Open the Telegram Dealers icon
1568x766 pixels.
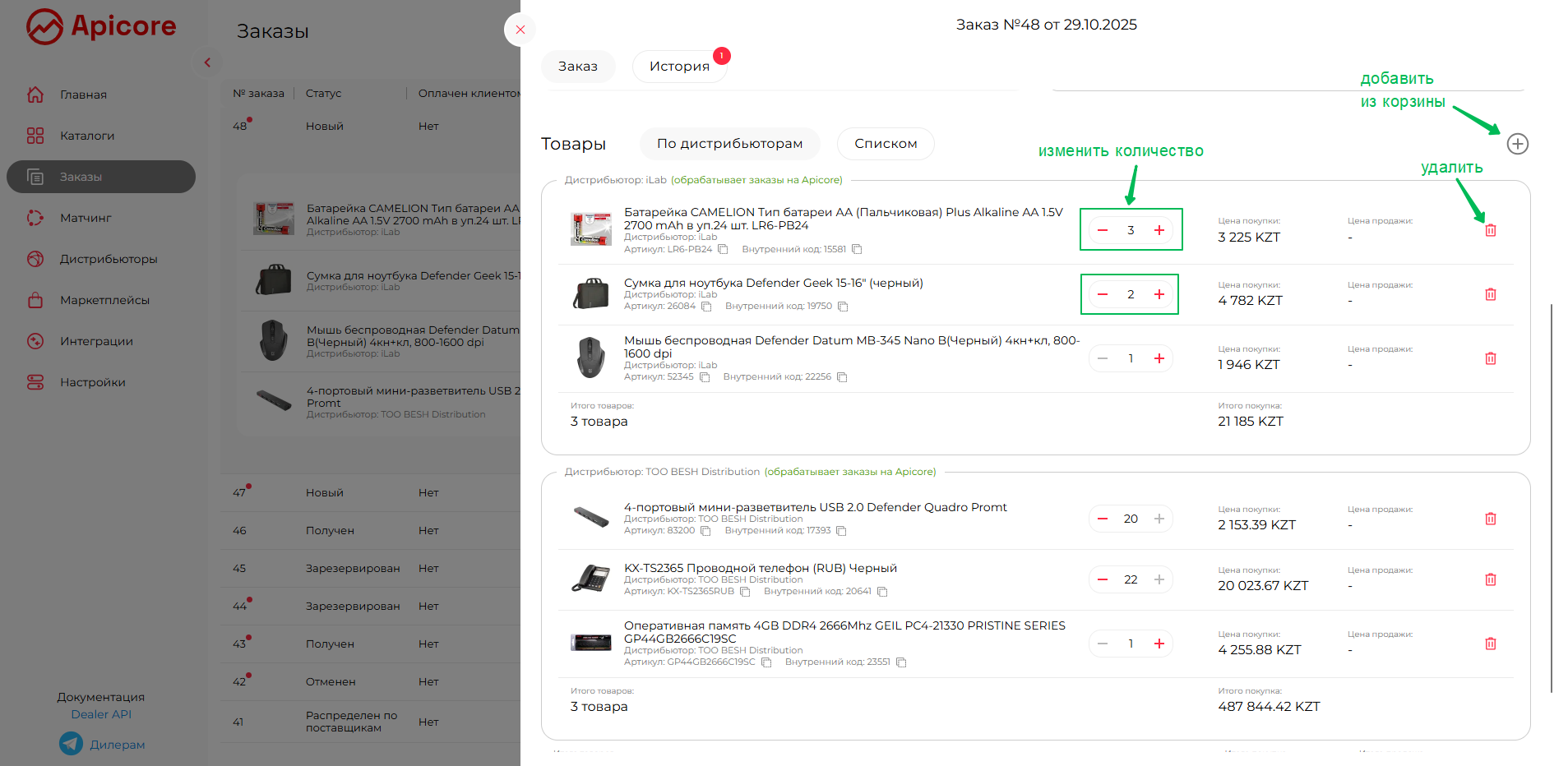[72, 744]
